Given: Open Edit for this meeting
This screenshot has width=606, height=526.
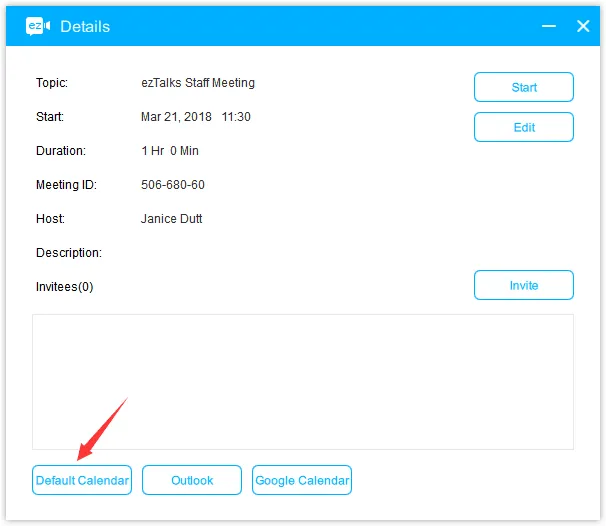Looking at the screenshot, I should (524, 127).
